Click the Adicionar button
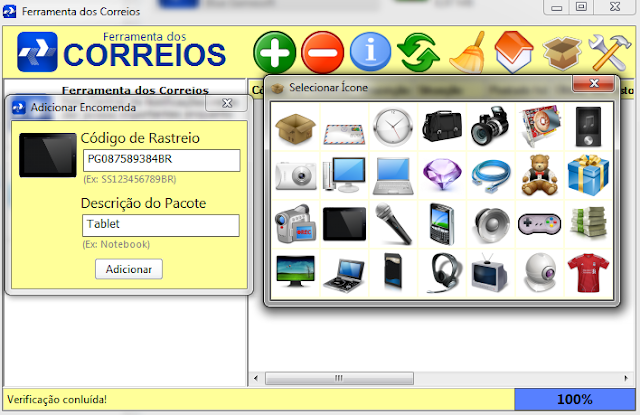640x415 pixels. point(129,269)
